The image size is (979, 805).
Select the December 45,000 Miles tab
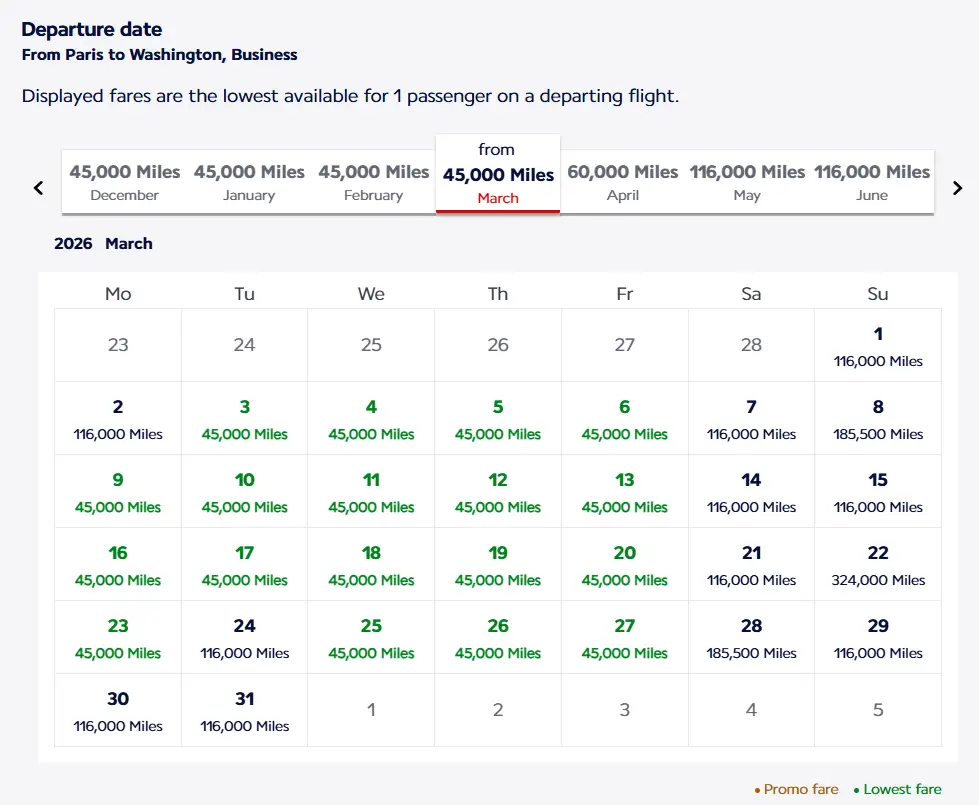125,182
